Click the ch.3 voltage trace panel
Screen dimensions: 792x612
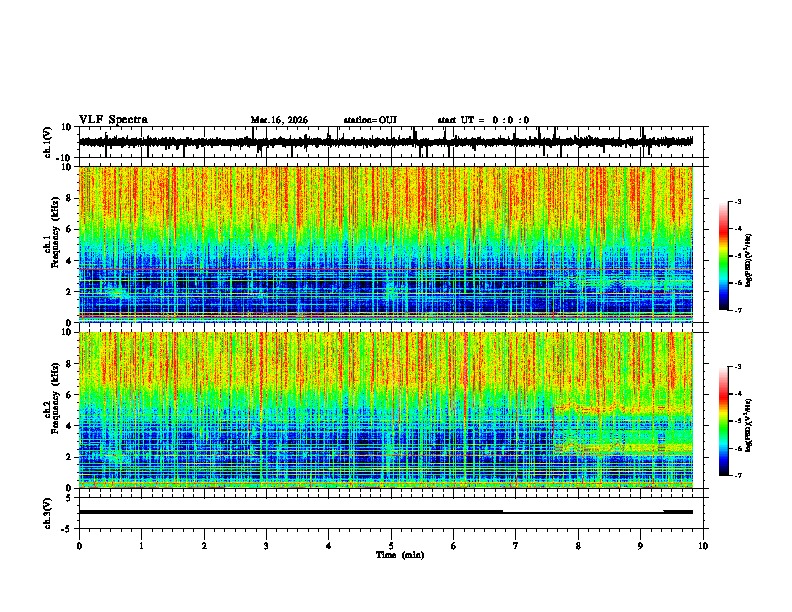[x=391, y=513]
